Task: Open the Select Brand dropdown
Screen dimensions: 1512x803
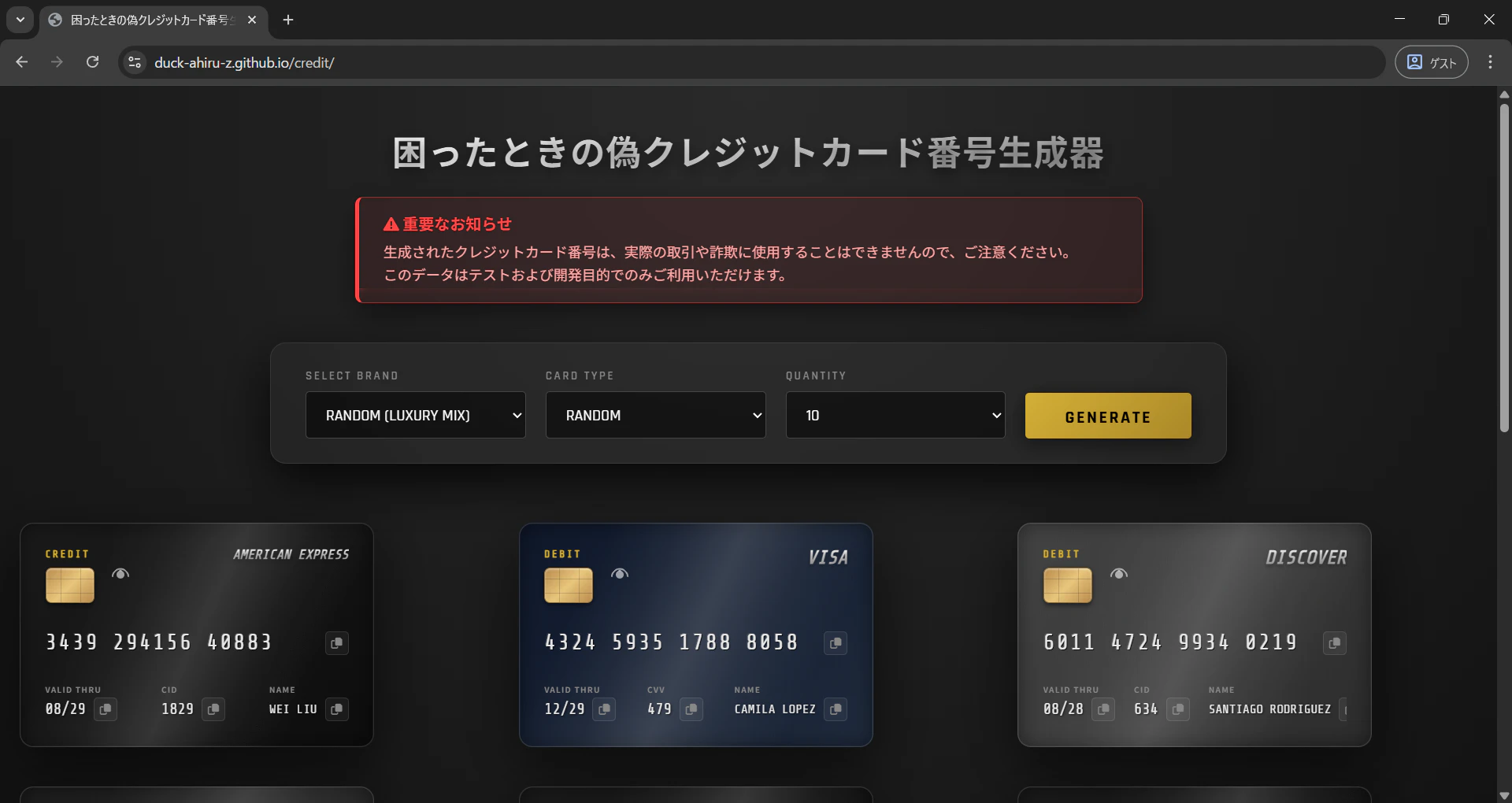Action: click(416, 415)
